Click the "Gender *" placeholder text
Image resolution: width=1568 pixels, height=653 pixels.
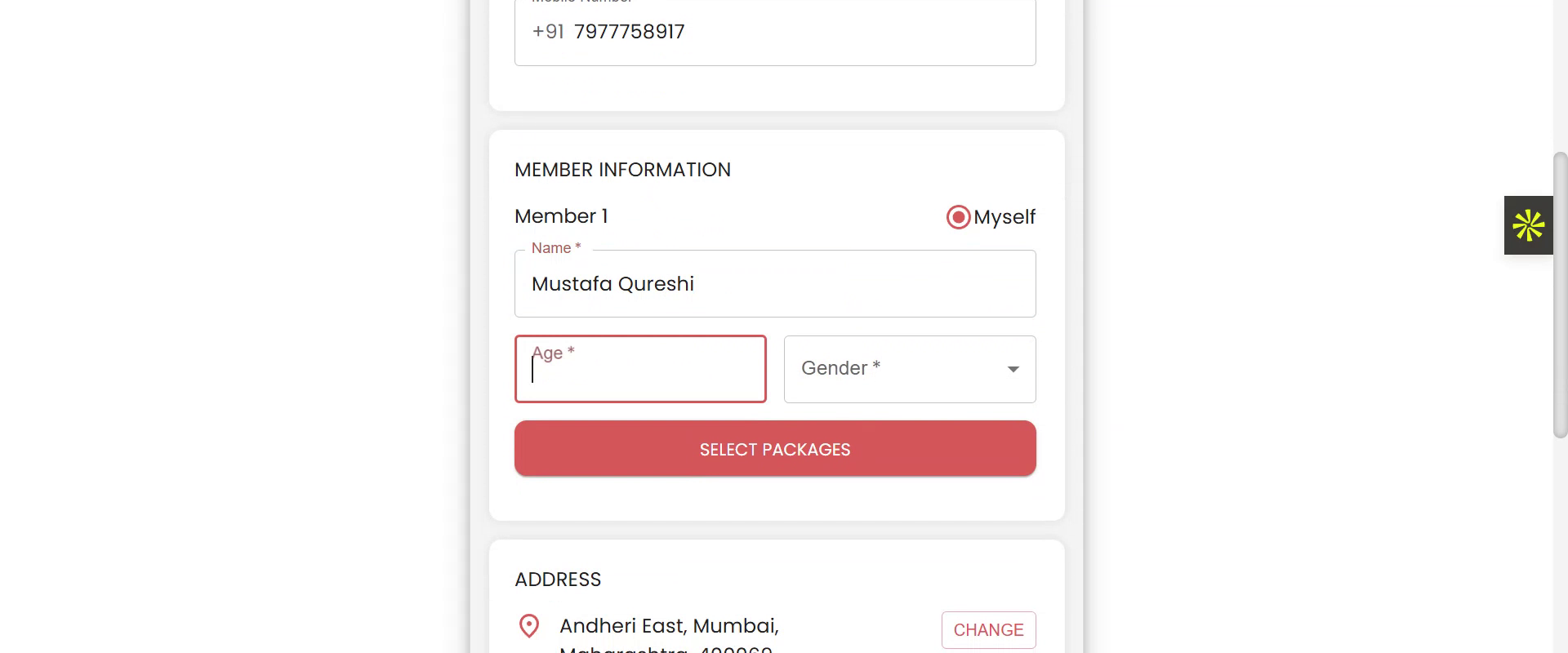pyautogui.click(x=840, y=368)
